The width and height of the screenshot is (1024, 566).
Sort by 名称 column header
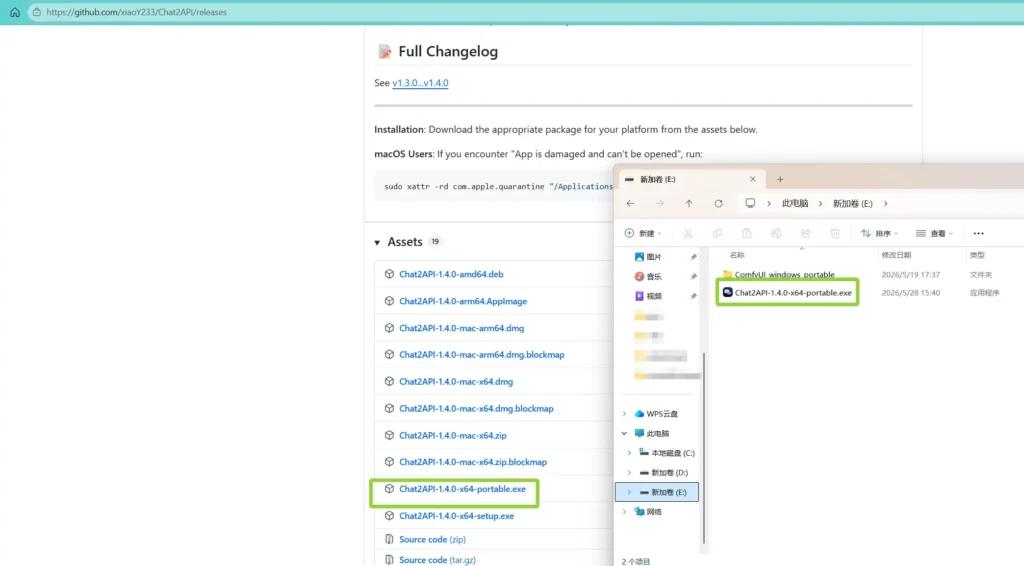click(x=737, y=255)
